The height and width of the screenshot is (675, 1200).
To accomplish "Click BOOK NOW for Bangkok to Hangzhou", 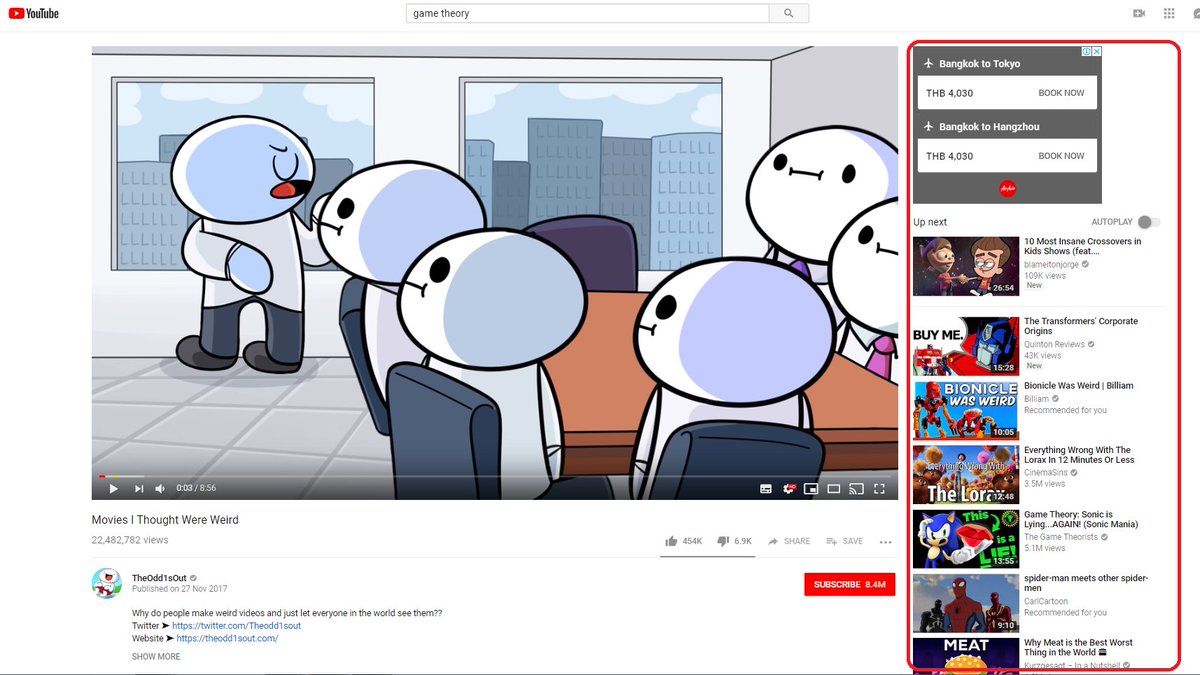I will tap(1061, 156).
